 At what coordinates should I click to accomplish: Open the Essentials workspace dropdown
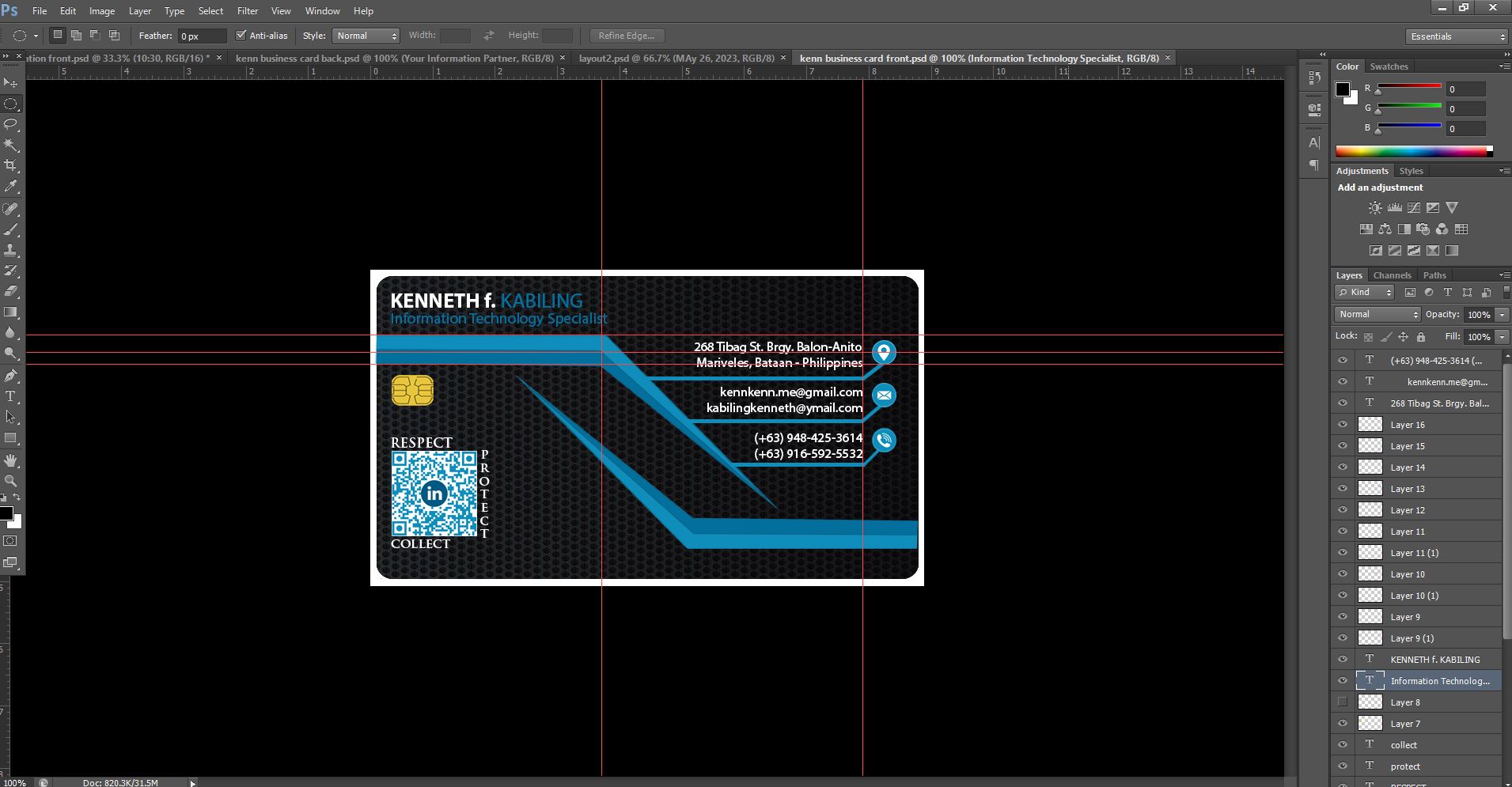pos(1457,36)
